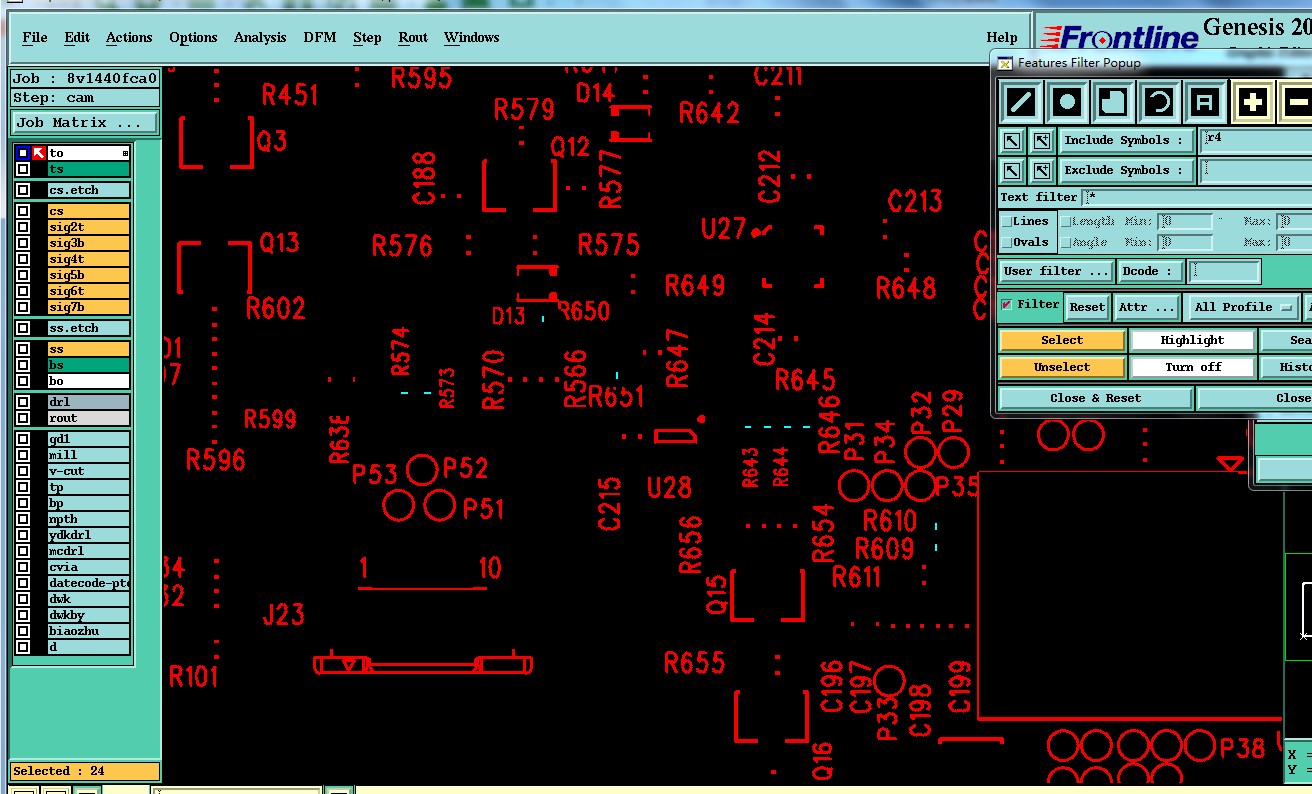Click the Features Filter Popup window icon
Screen dimensions: 1312x794
1003,63
